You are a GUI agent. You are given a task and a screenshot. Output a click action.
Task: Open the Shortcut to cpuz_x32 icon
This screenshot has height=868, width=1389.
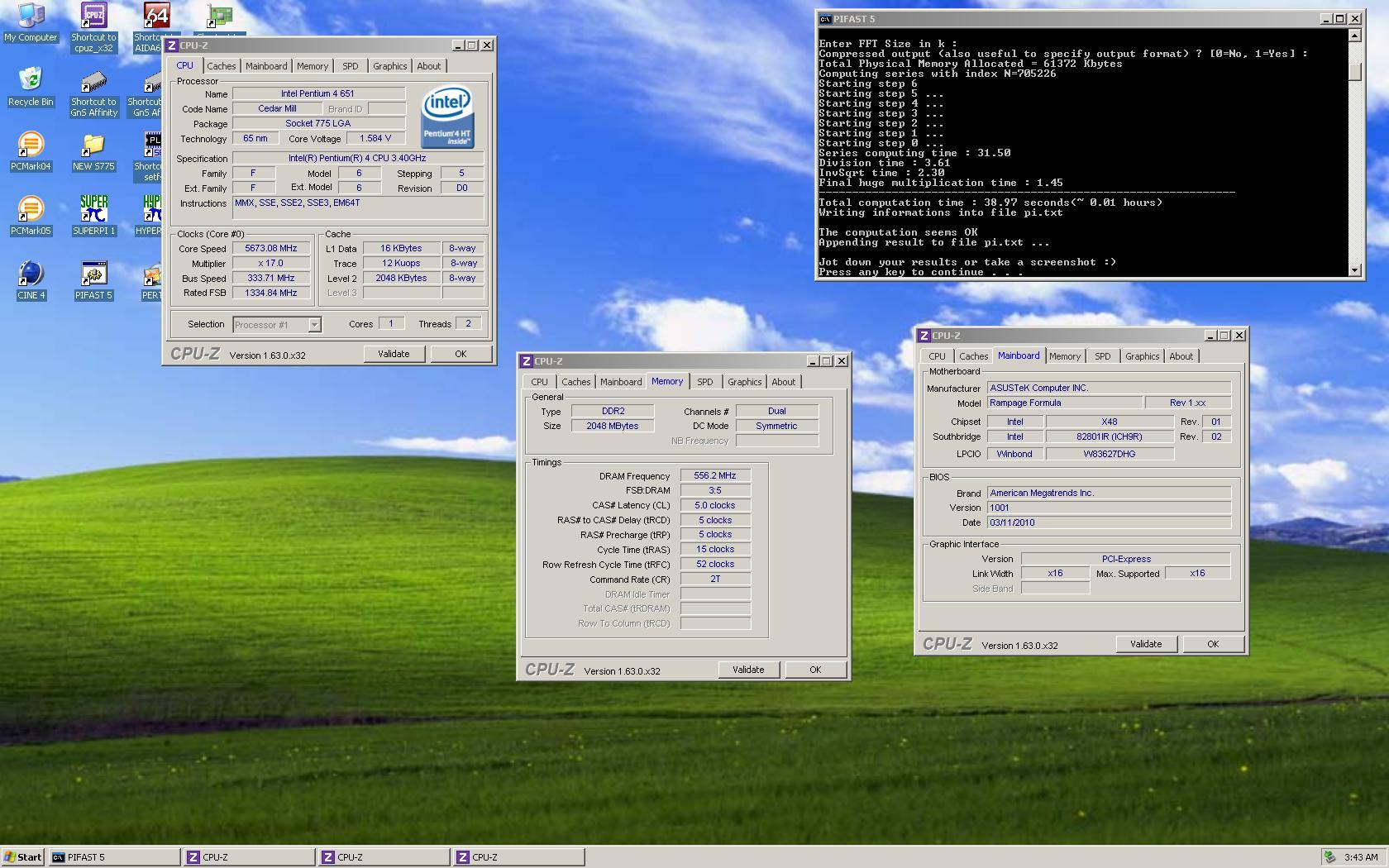(93, 27)
